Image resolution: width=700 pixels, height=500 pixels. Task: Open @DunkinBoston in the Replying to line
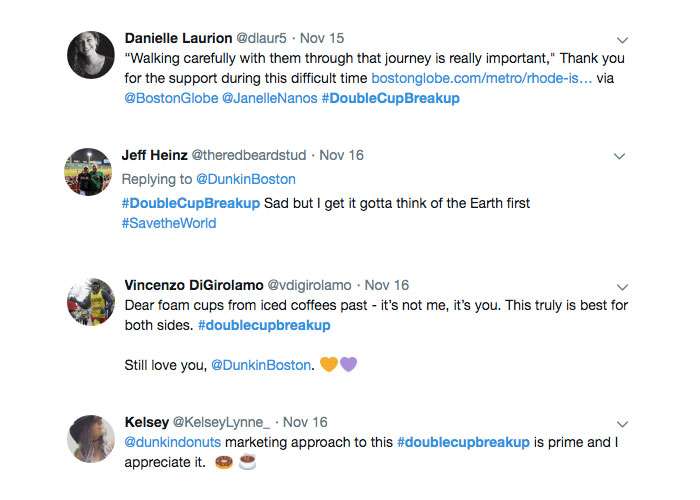tap(245, 180)
